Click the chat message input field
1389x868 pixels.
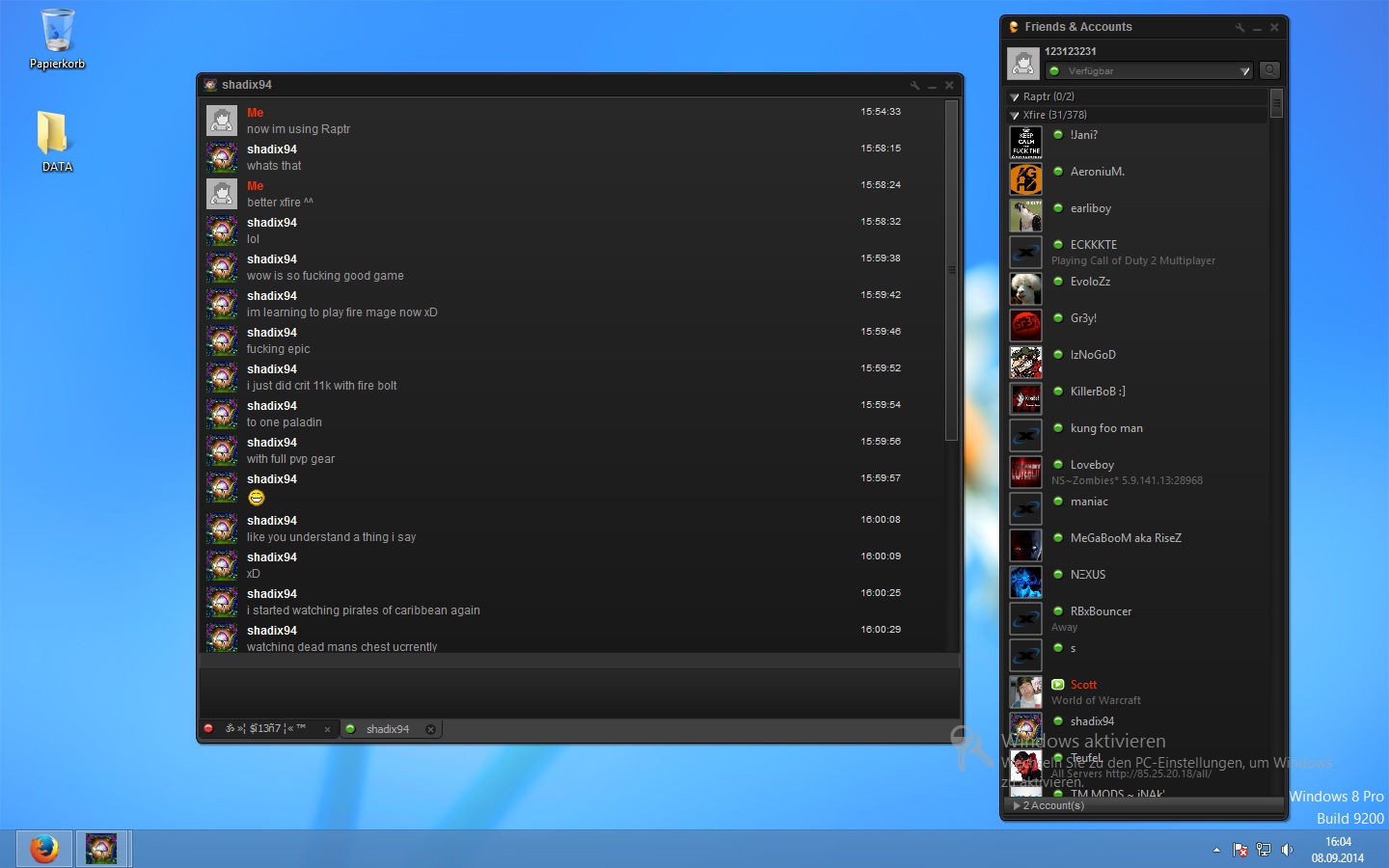[580, 692]
